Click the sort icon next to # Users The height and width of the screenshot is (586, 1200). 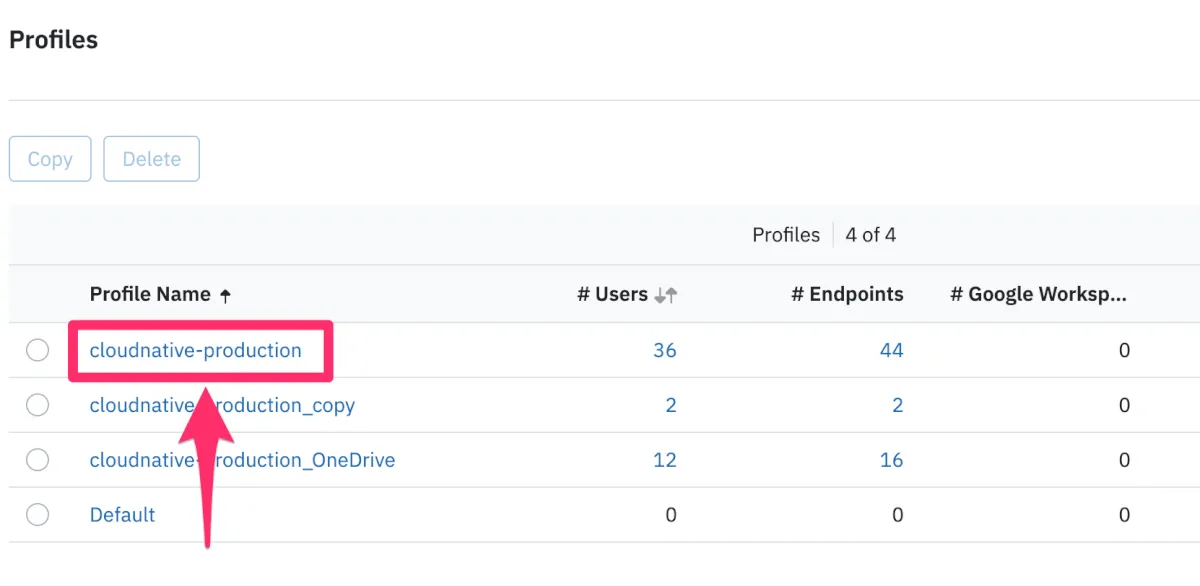[666, 295]
